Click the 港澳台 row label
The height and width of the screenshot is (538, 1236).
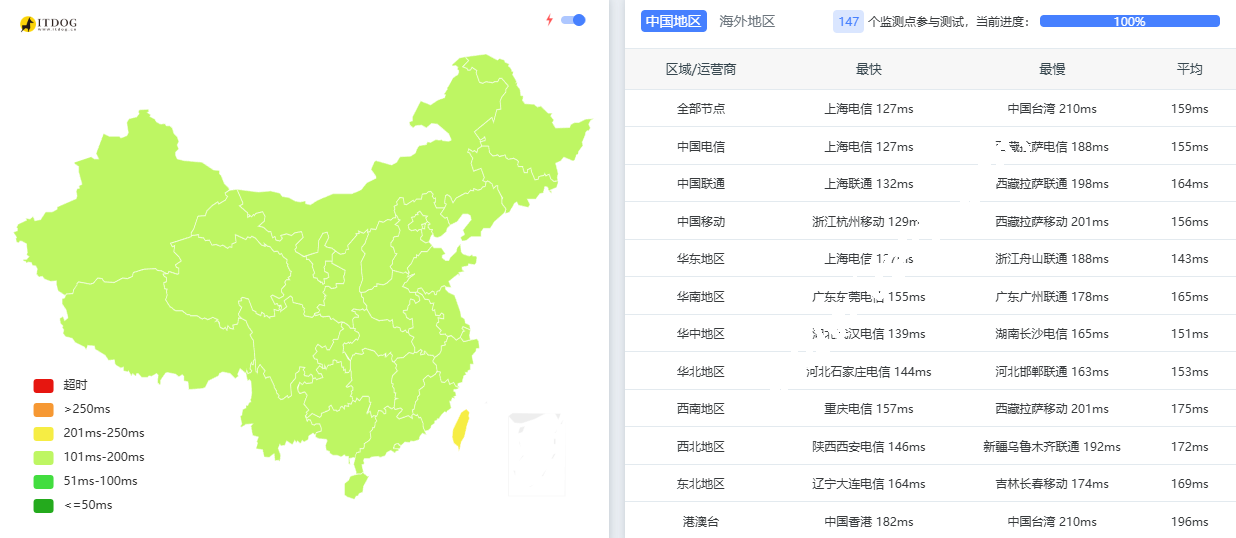click(x=700, y=522)
